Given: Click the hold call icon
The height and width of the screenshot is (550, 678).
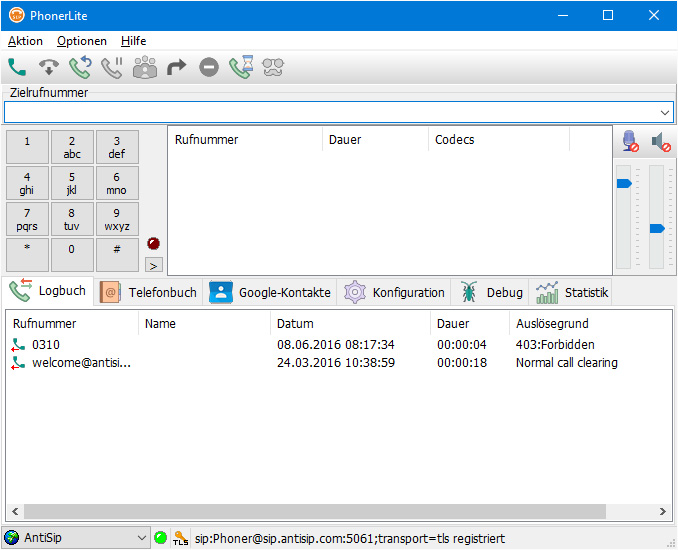Looking at the screenshot, I should click(x=112, y=68).
